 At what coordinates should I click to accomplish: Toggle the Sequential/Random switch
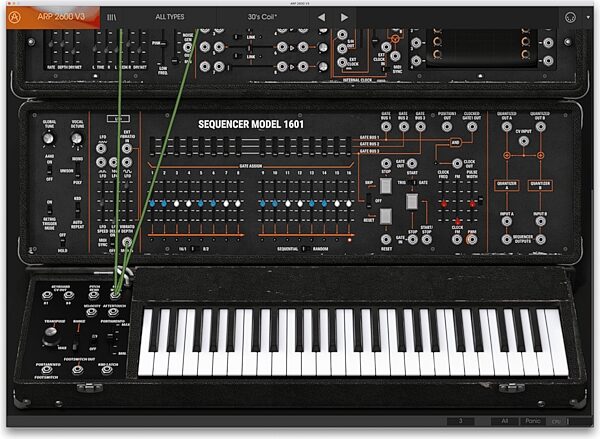point(305,249)
